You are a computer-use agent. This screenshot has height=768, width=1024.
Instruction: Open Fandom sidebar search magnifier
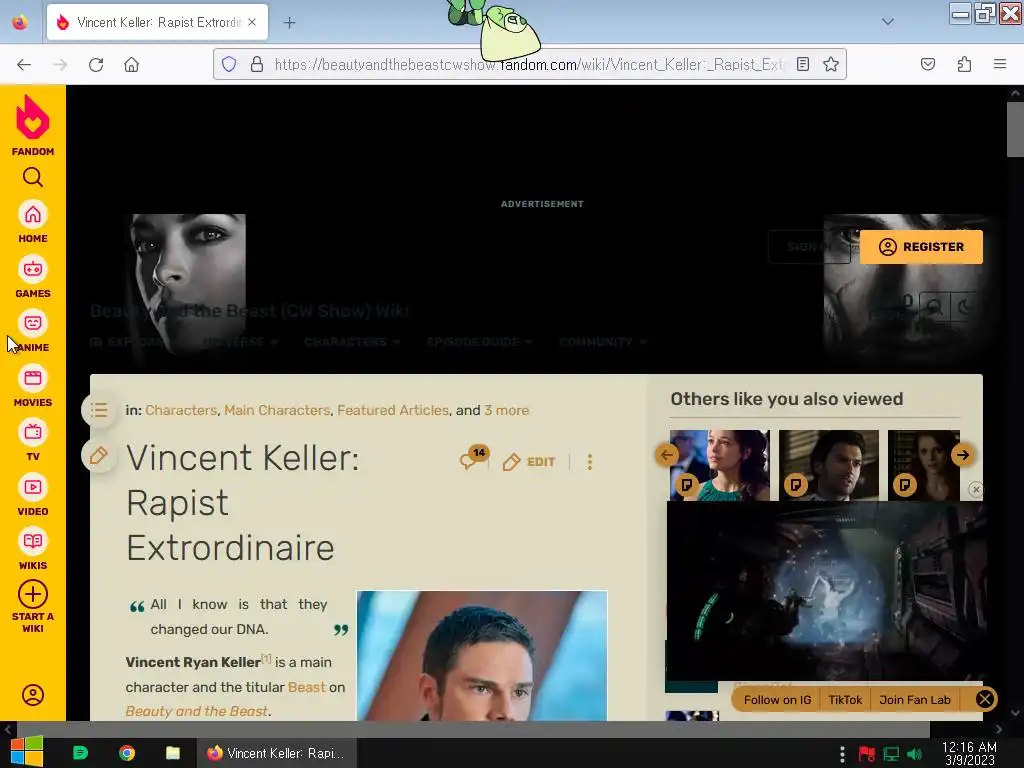(33, 177)
